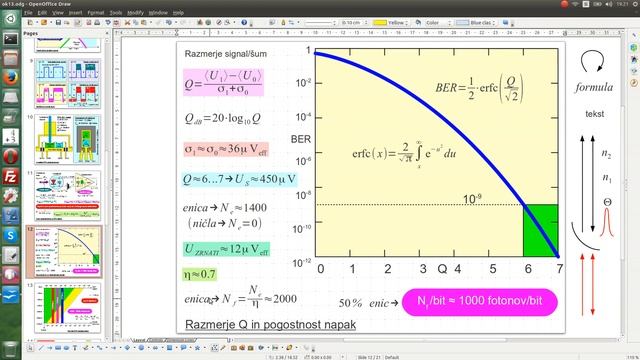Insert picture From File icon

click(242, 348)
